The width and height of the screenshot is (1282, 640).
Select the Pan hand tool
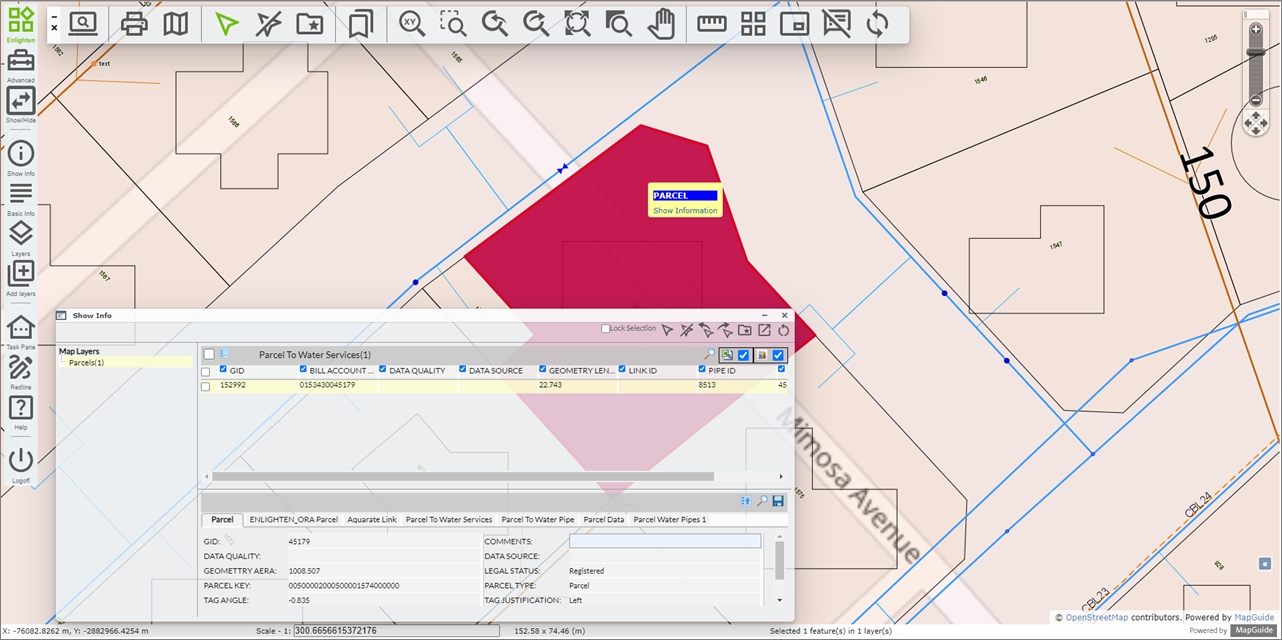pos(660,25)
